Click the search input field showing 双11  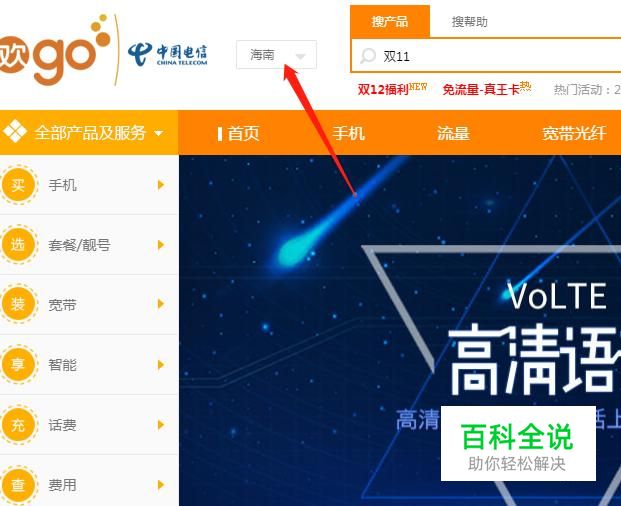(486, 56)
